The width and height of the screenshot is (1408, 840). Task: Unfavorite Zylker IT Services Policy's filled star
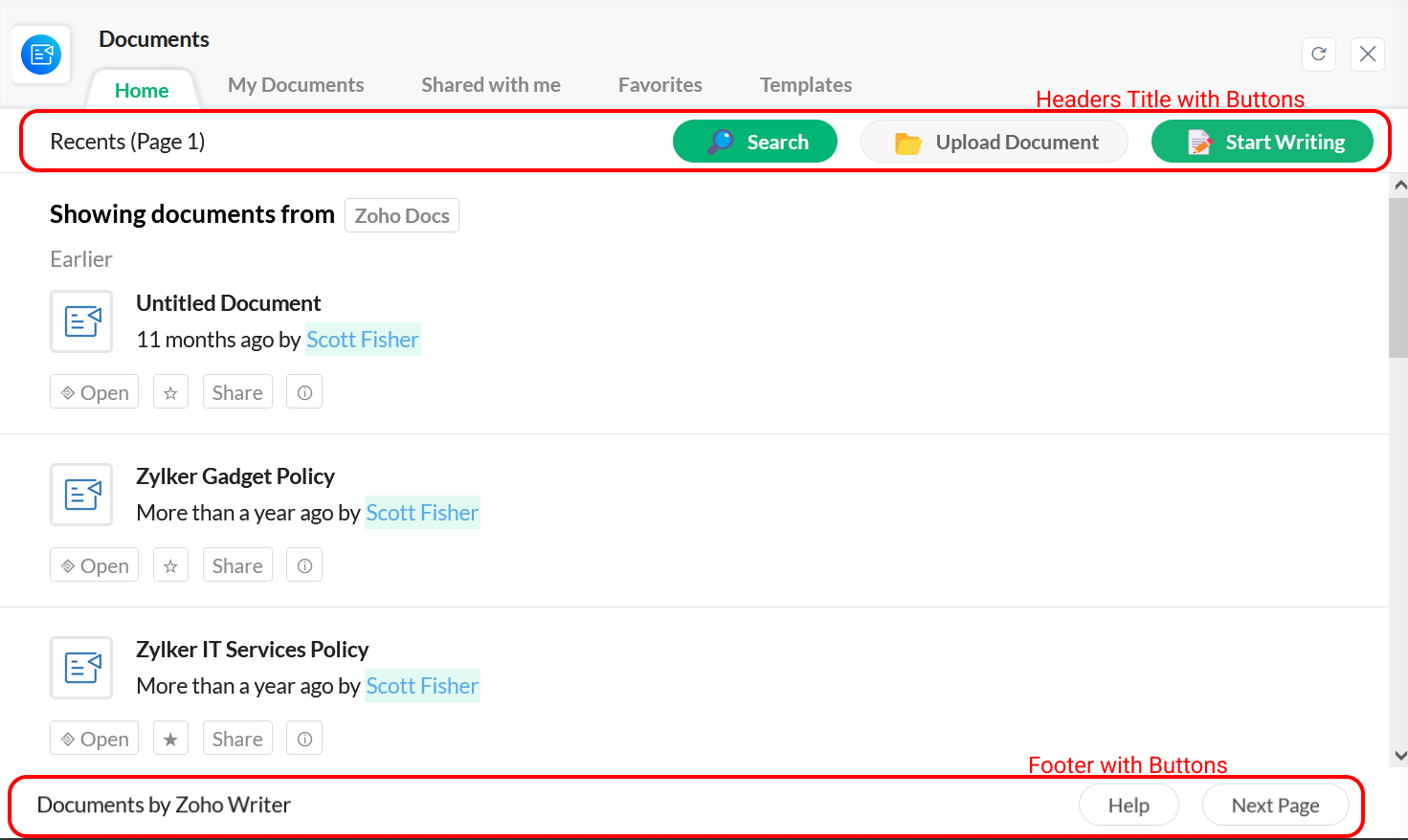point(170,738)
